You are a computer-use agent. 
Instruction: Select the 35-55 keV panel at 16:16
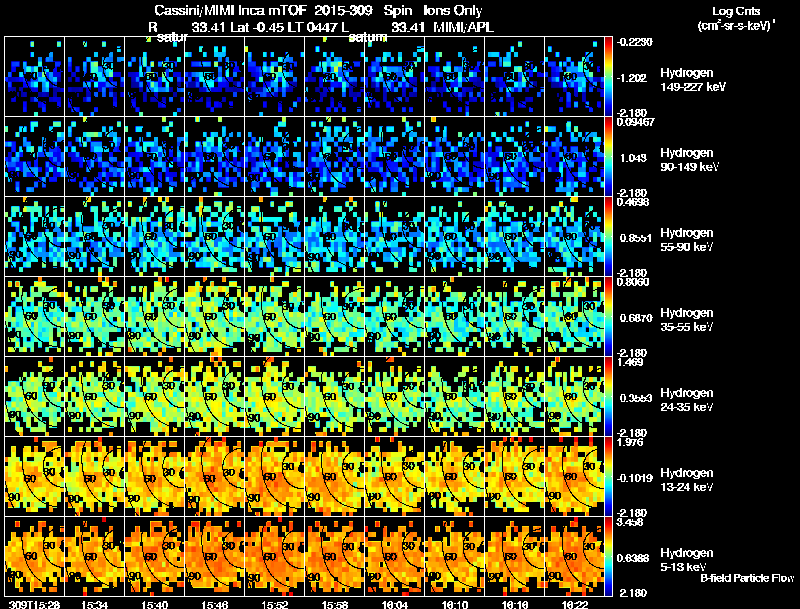(x=515, y=317)
